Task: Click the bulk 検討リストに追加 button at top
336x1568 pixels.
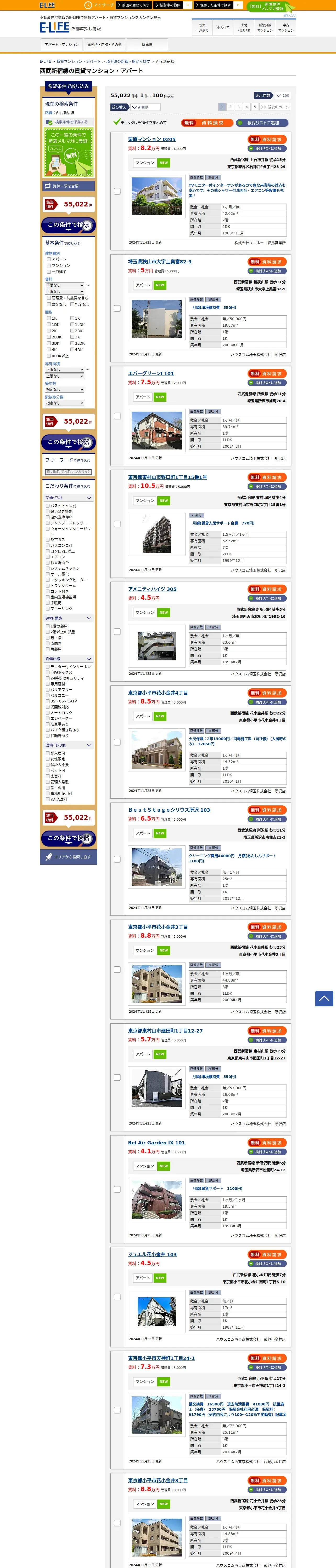Action: coord(262,122)
